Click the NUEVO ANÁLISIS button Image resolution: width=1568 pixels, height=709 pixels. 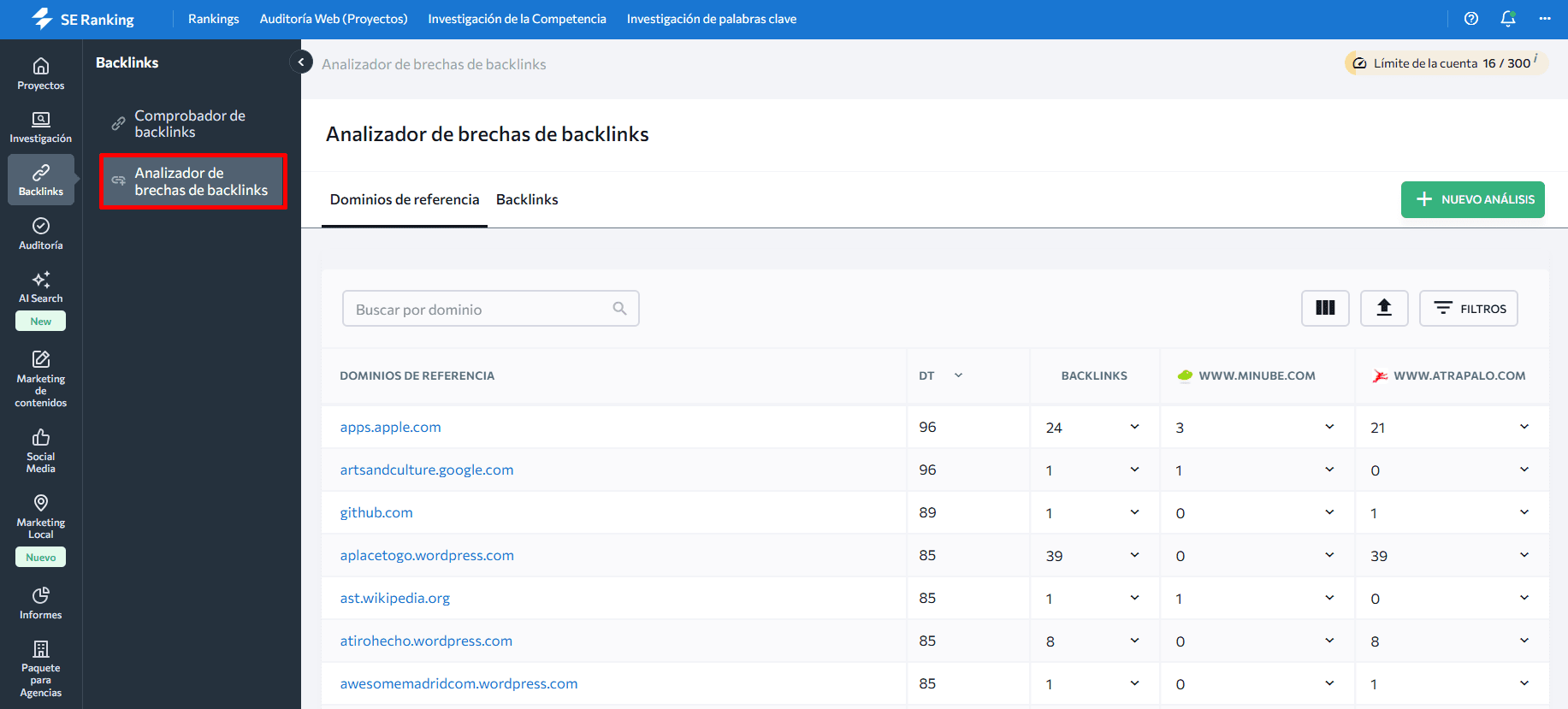(x=1473, y=199)
